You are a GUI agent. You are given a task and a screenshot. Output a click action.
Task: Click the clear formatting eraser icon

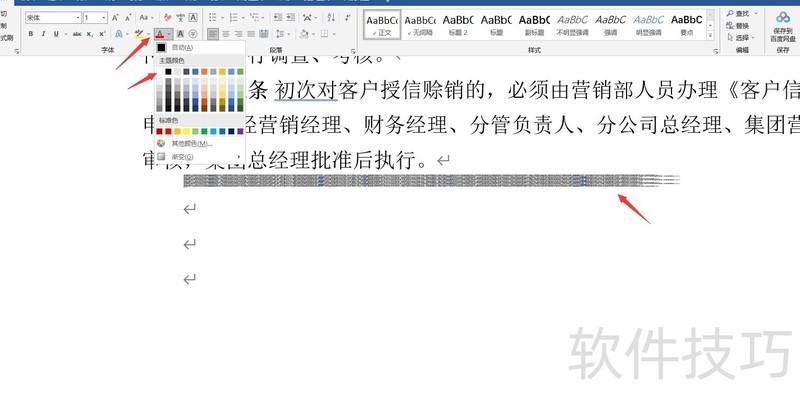[x=169, y=18]
